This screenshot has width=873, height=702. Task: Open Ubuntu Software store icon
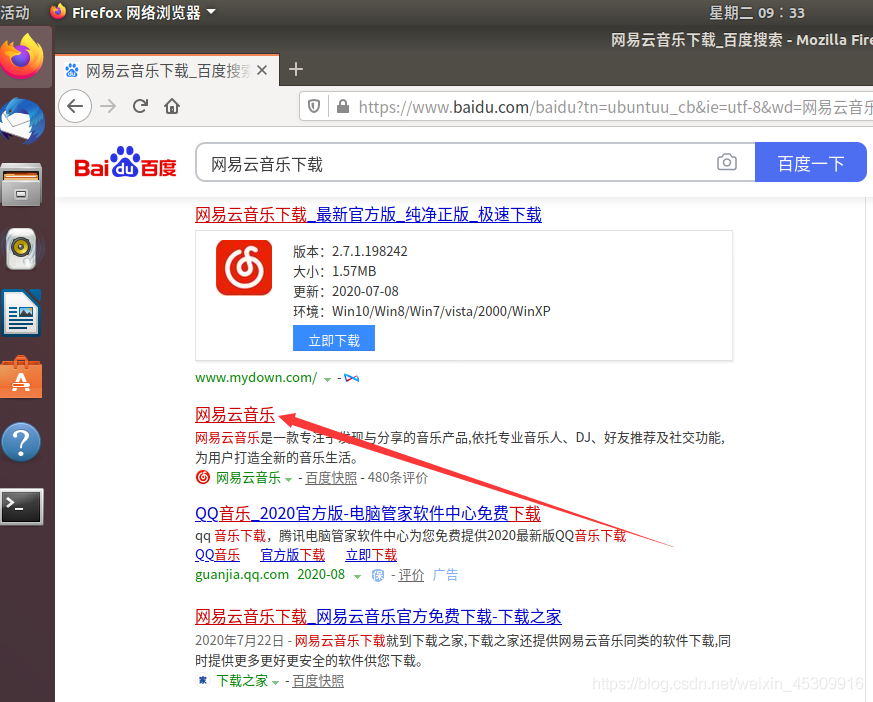coord(21,378)
